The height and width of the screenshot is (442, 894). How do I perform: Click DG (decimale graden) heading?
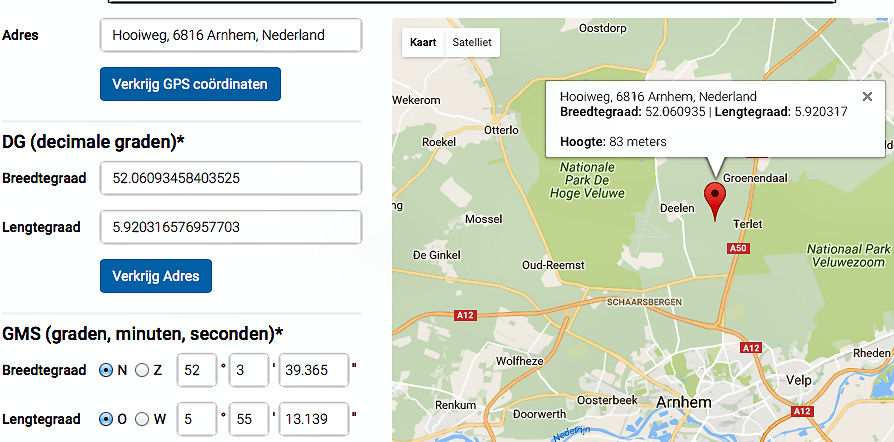pos(94,141)
